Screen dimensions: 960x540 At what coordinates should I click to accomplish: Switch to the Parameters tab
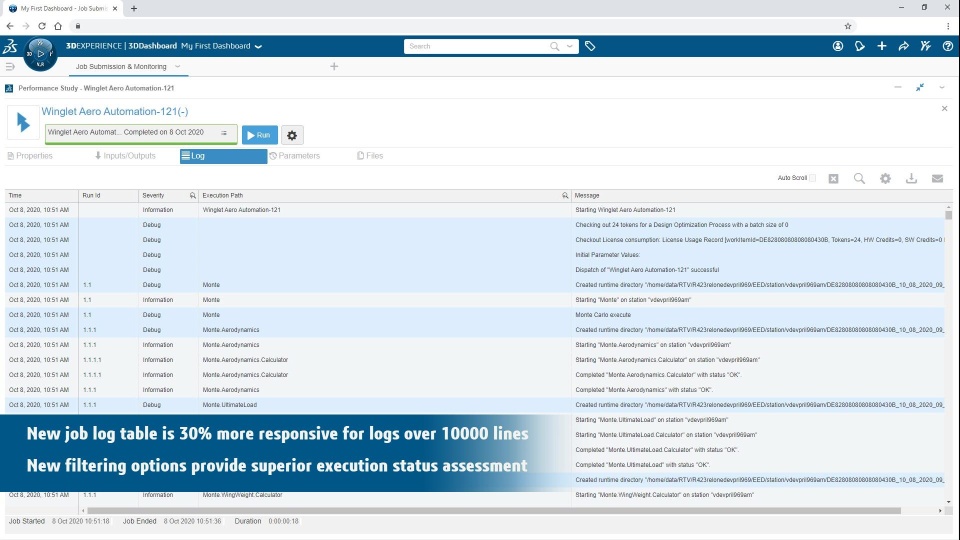pos(294,156)
